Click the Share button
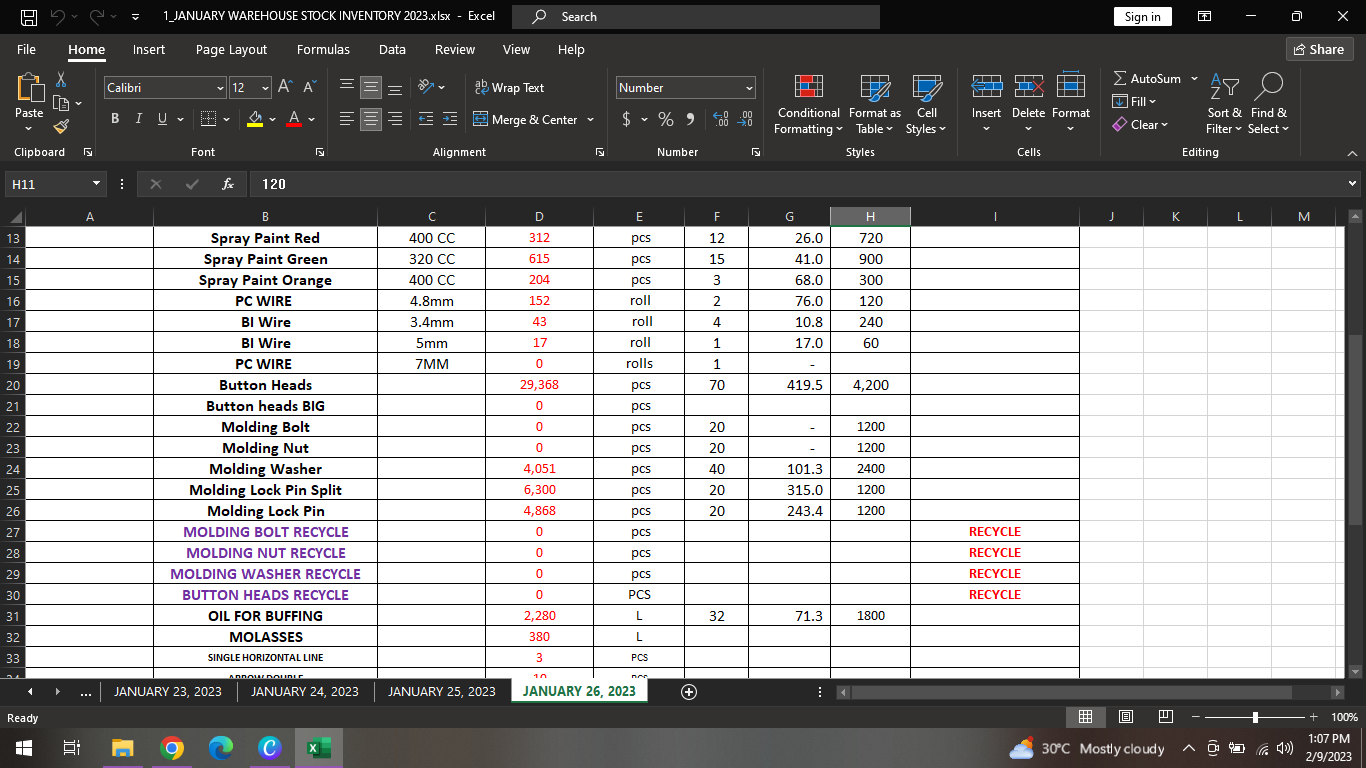 (1319, 49)
